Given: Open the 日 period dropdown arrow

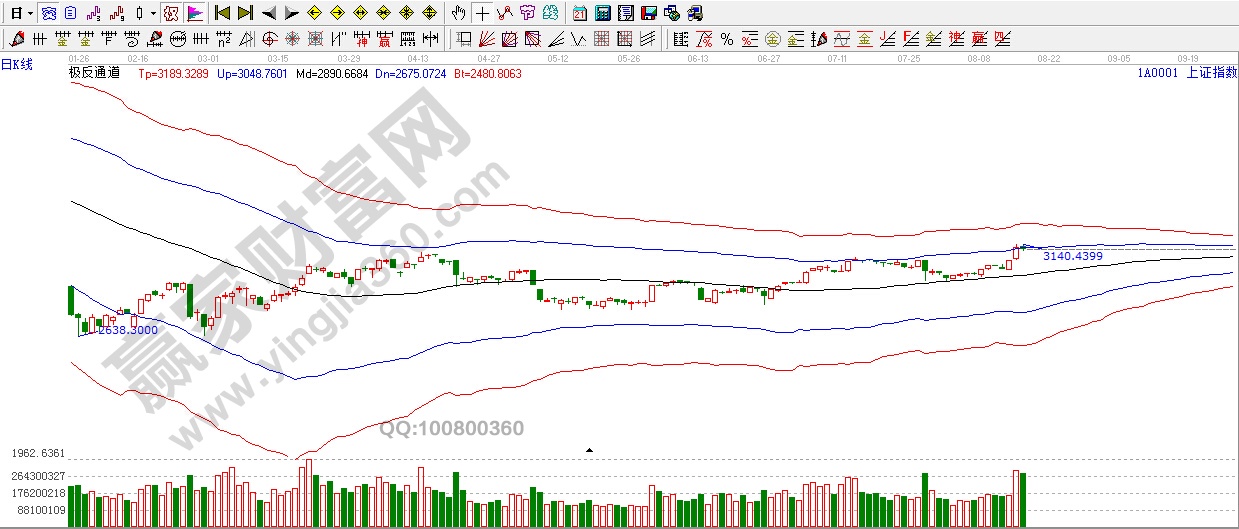Looking at the screenshot, I should coord(31,14).
